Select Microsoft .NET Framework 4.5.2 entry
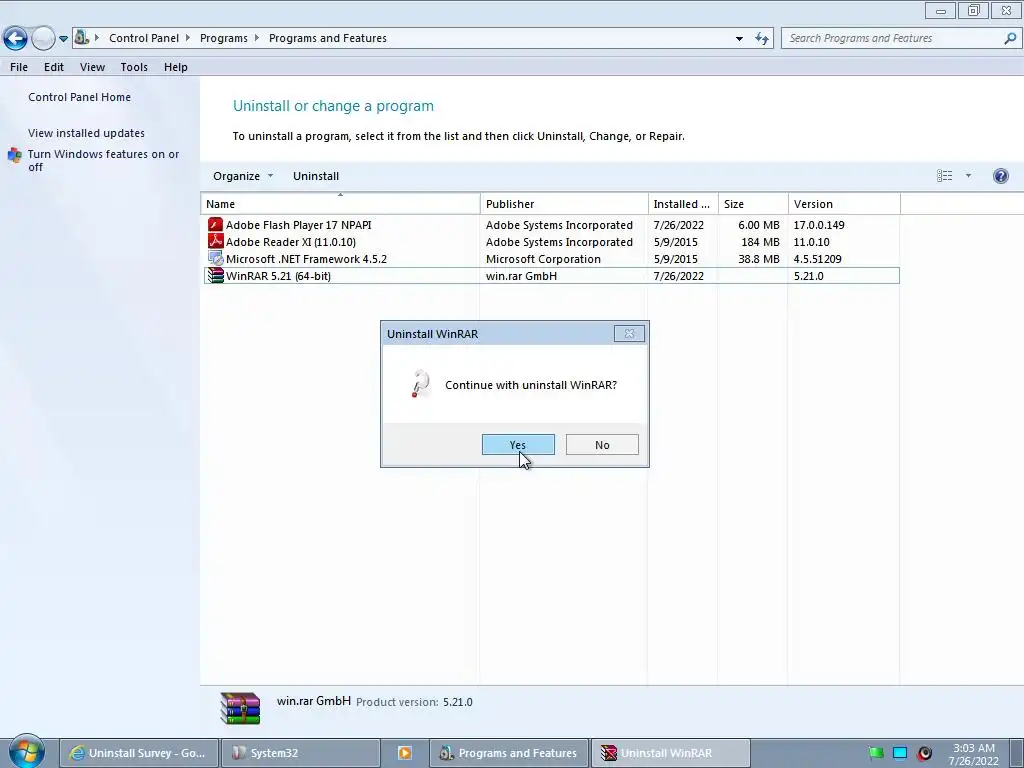 552,259
